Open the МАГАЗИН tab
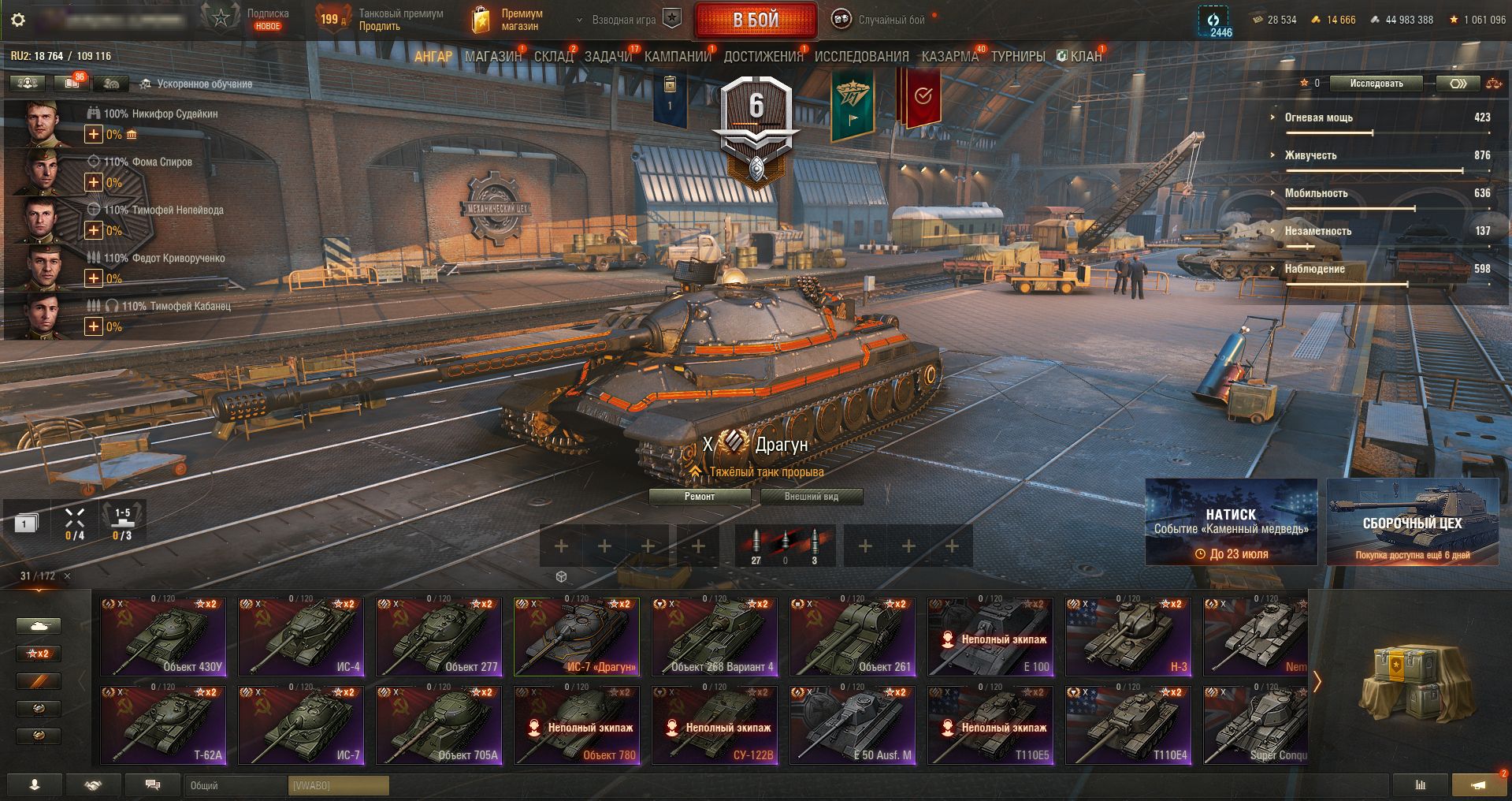This screenshot has height=801, width=1512. click(493, 56)
